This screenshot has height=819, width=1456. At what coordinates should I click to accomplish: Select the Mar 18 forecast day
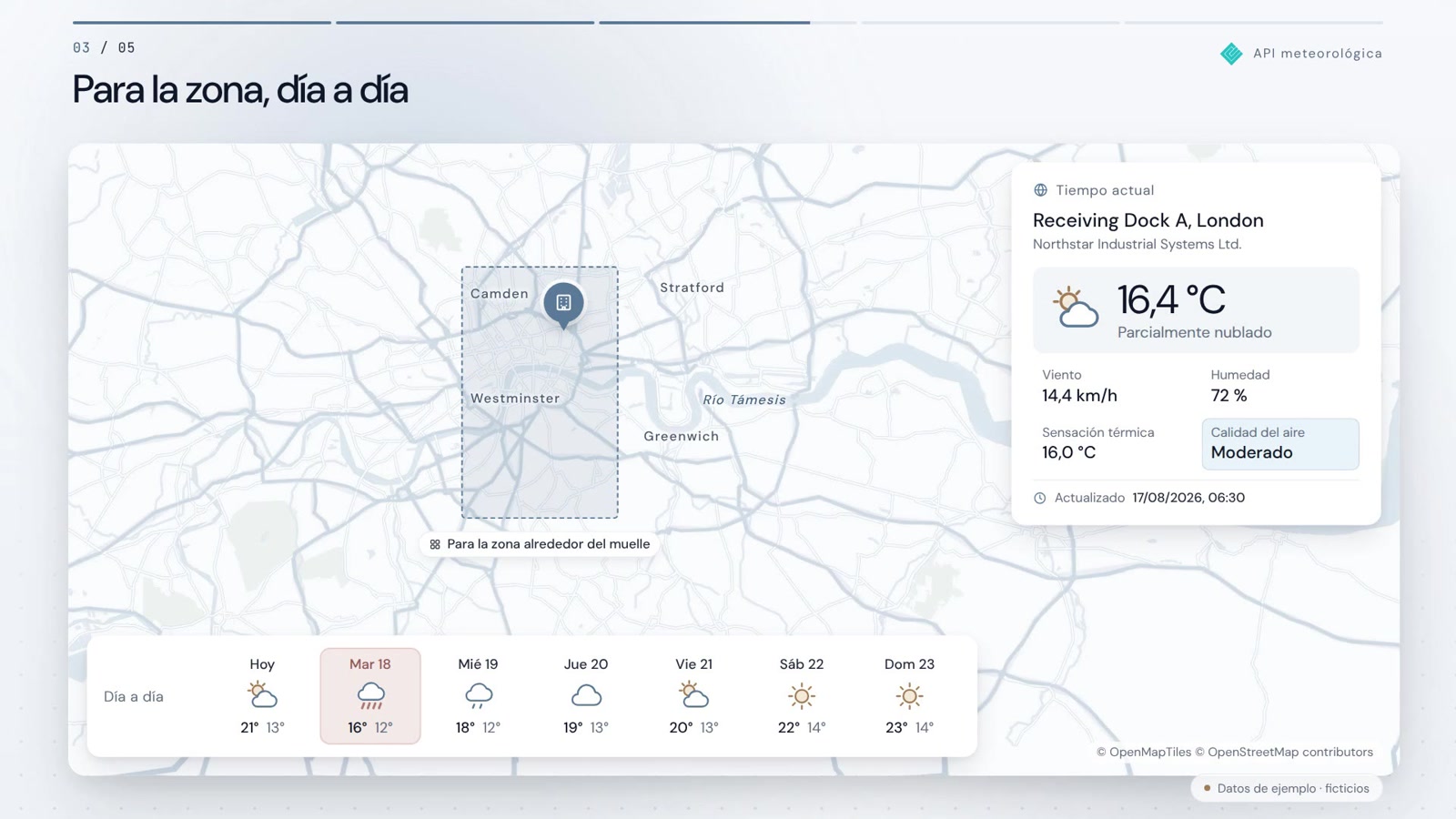point(370,696)
